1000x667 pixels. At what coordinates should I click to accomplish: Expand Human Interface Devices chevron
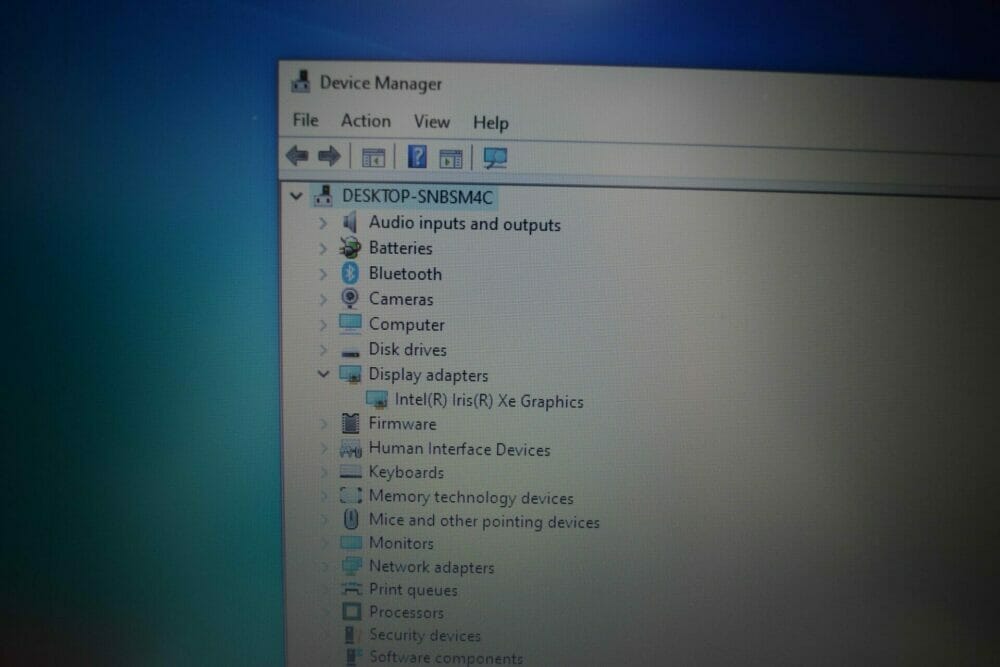click(323, 448)
